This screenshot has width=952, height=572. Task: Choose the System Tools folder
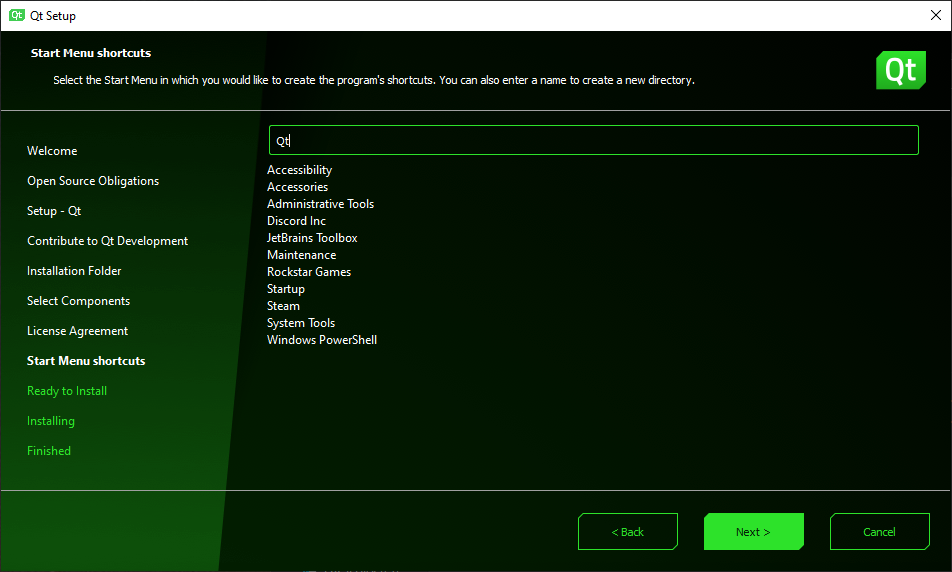coord(301,323)
